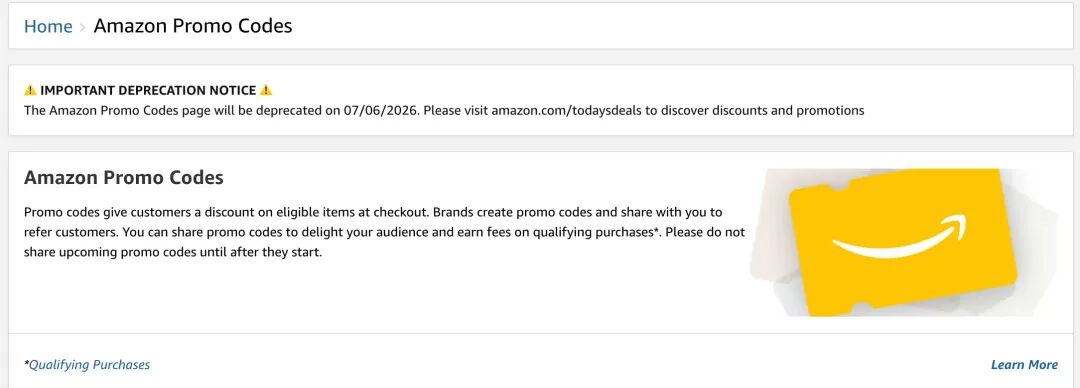Click the yellow promo ticket image
The width and height of the screenshot is (1080, 388).
(x=904, y=243)
